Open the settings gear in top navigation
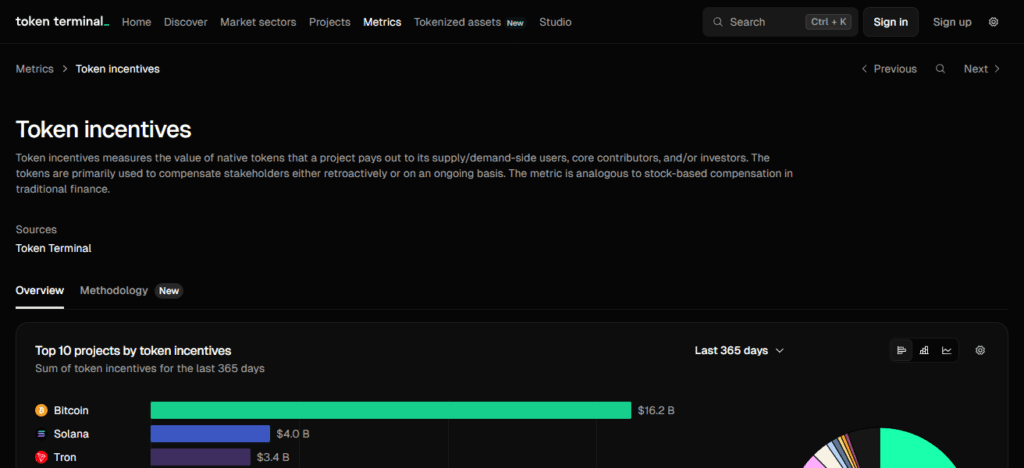Image resolution: width=1024 pixels, height=468 pixels. 993,22
